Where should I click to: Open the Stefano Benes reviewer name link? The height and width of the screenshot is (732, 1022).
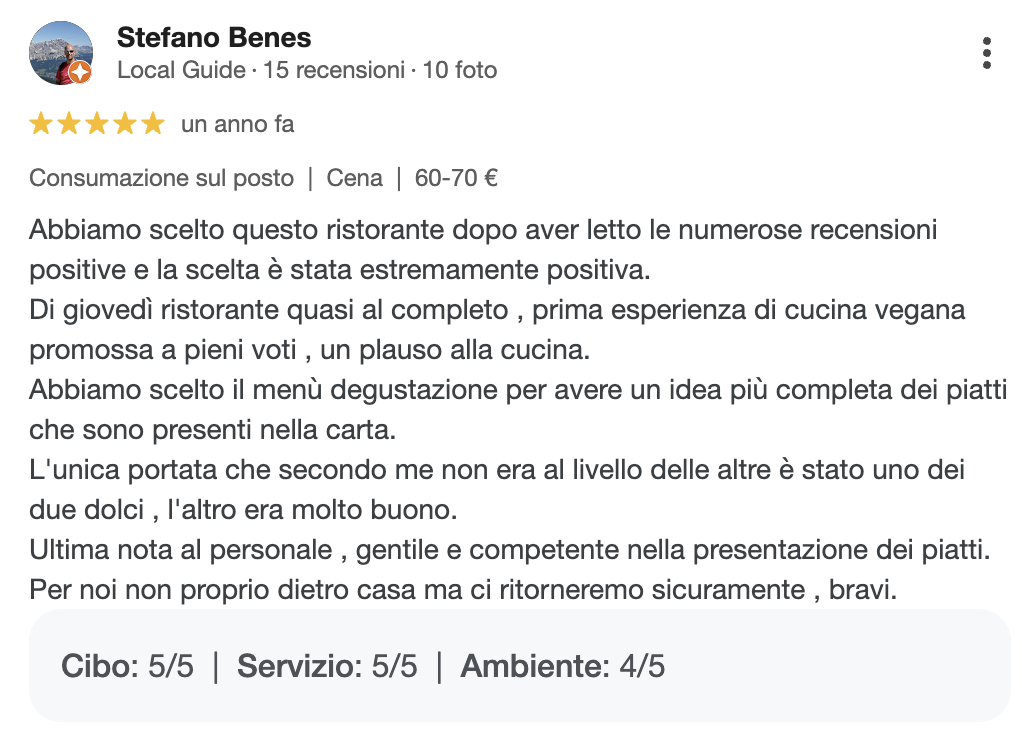(214, 38)
